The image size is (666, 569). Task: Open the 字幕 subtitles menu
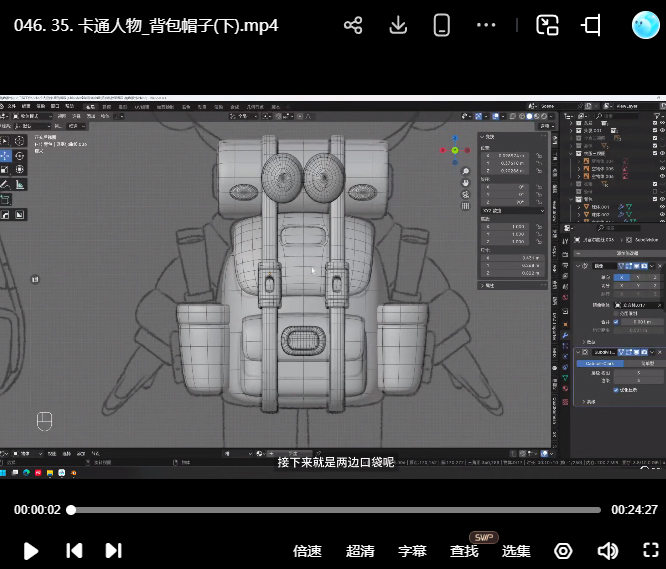click(x=412, y=551)
